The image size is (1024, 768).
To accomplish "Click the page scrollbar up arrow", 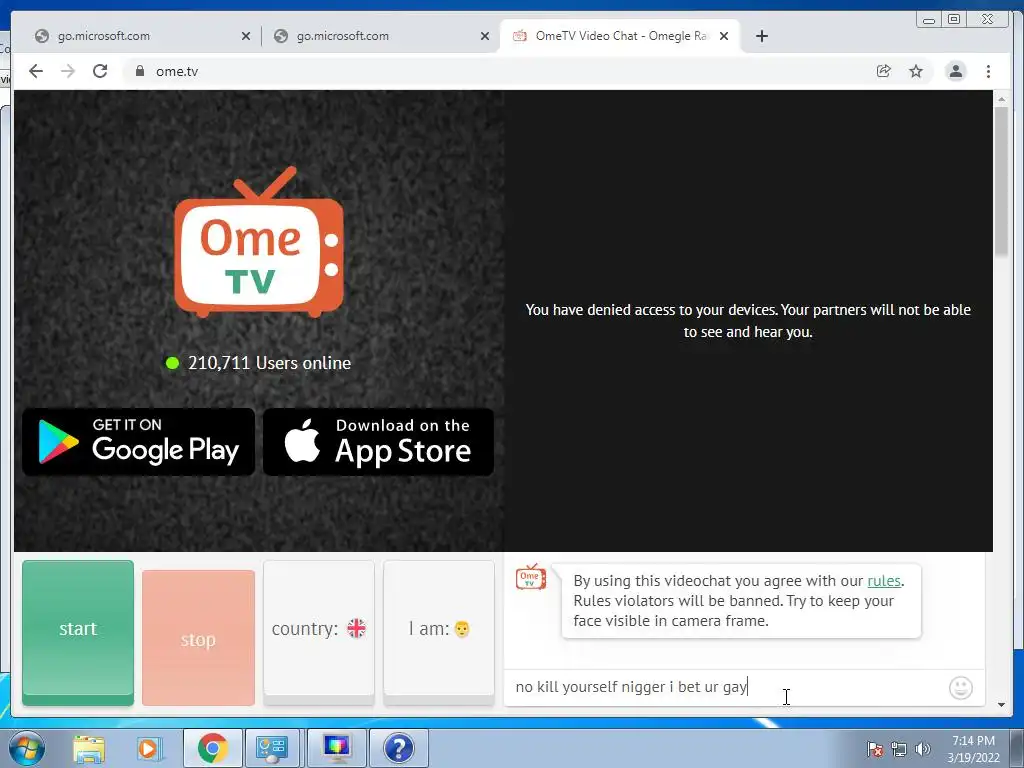I will pyautogui.click(x=1002, y=99).
